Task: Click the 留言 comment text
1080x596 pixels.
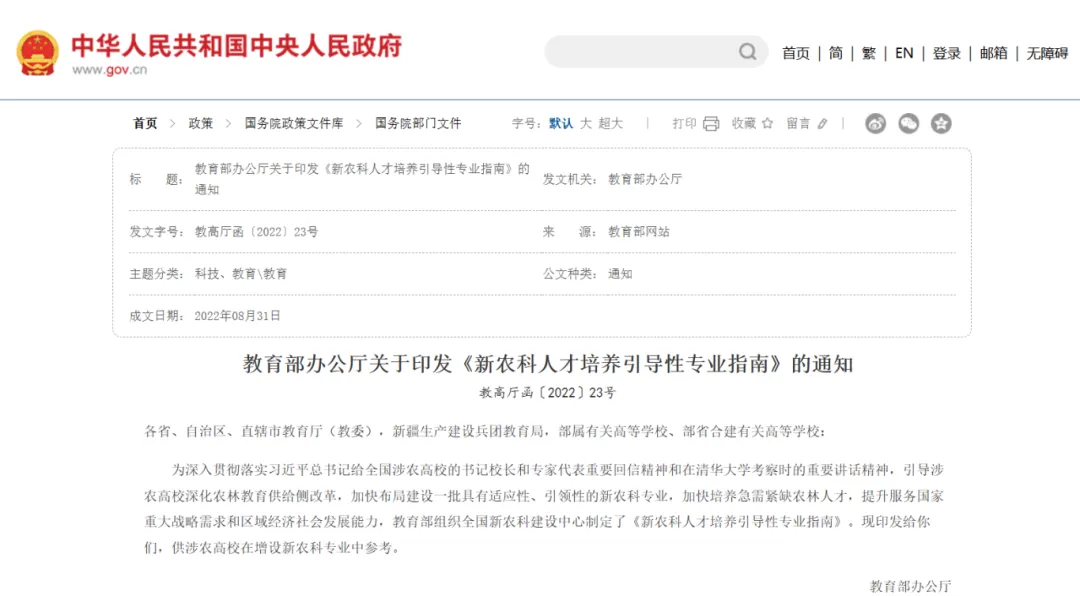Action: coord(798,123)
